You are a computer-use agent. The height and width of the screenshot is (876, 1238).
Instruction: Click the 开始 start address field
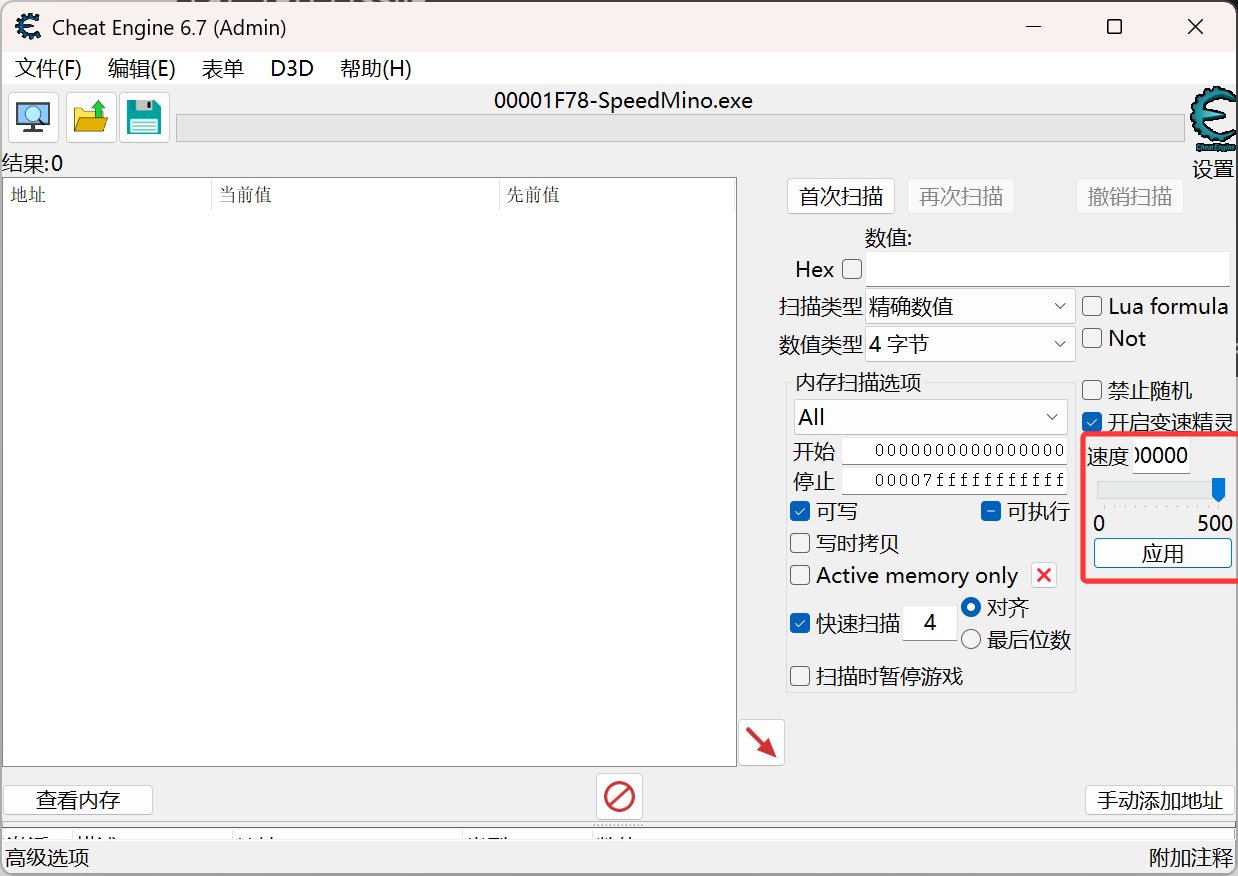[x=955, y=451]
